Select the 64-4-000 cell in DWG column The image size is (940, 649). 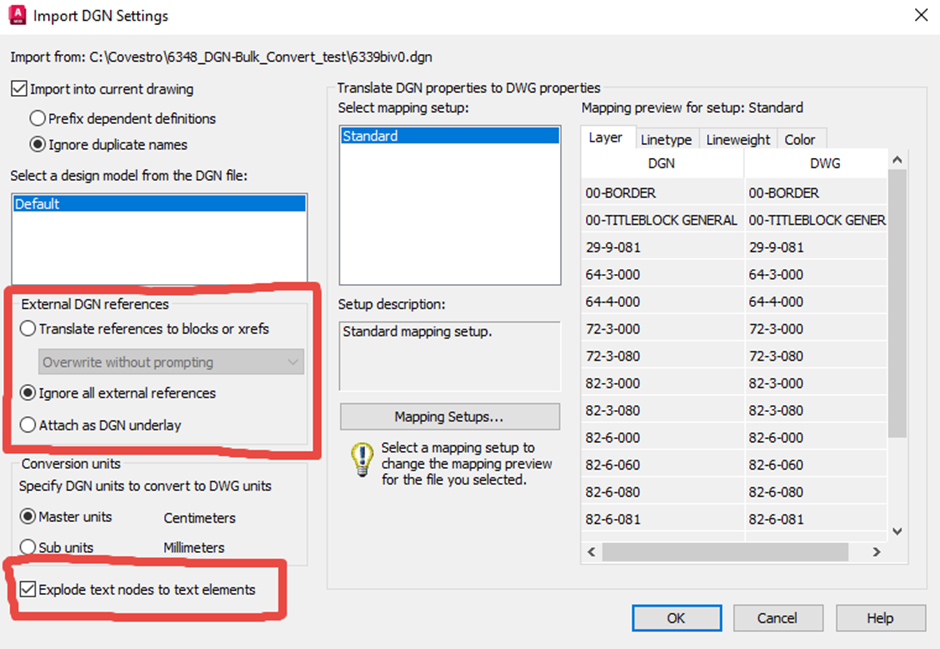[815, 301]
